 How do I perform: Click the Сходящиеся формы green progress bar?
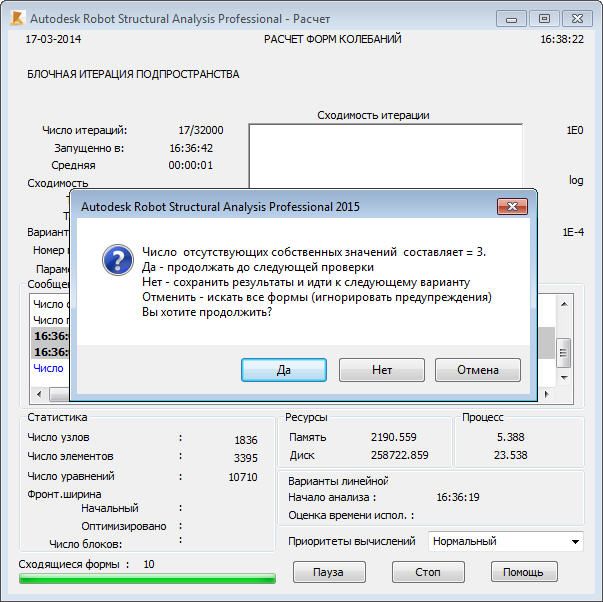147,578
